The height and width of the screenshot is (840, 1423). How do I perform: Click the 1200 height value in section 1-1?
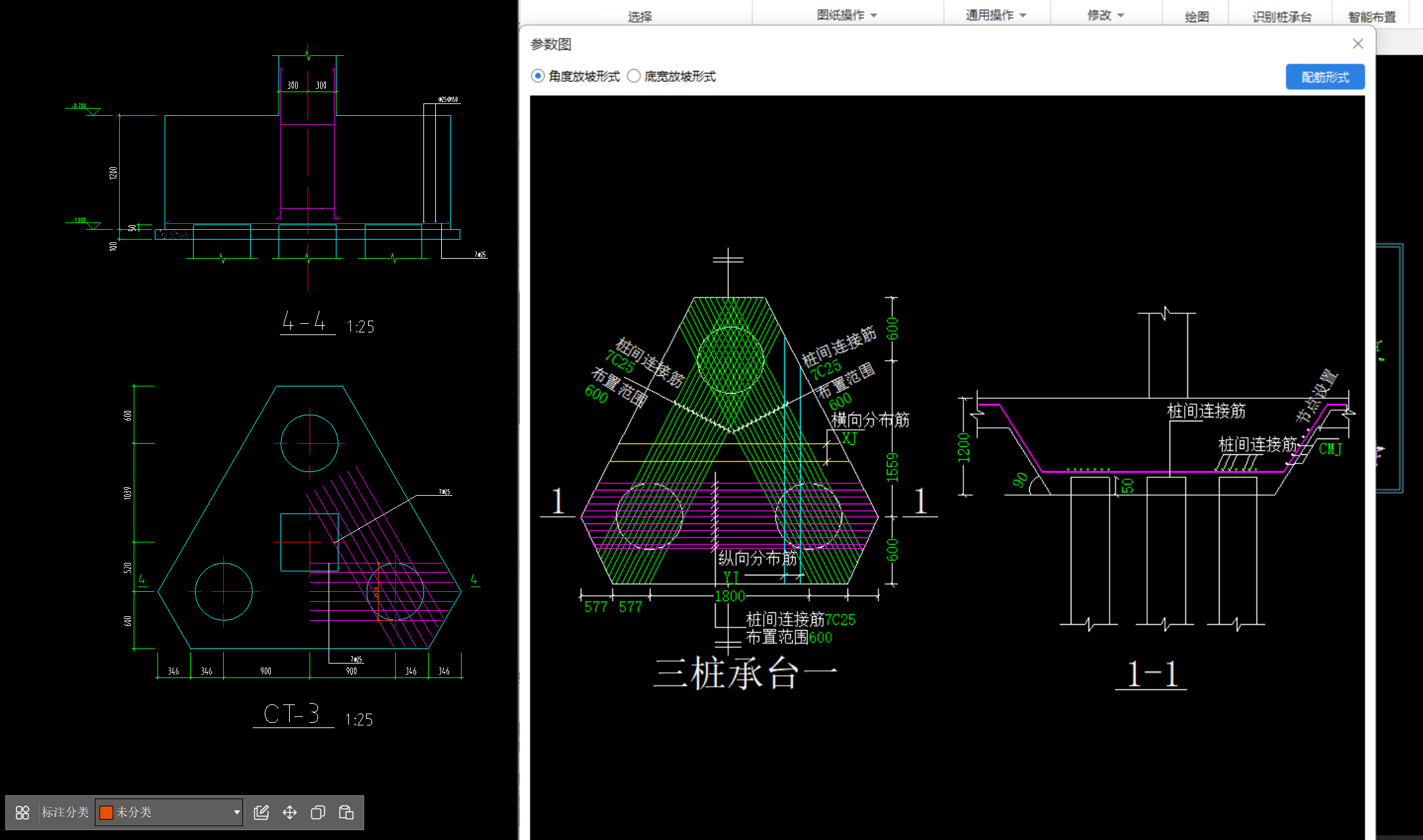tap(963, 448)
